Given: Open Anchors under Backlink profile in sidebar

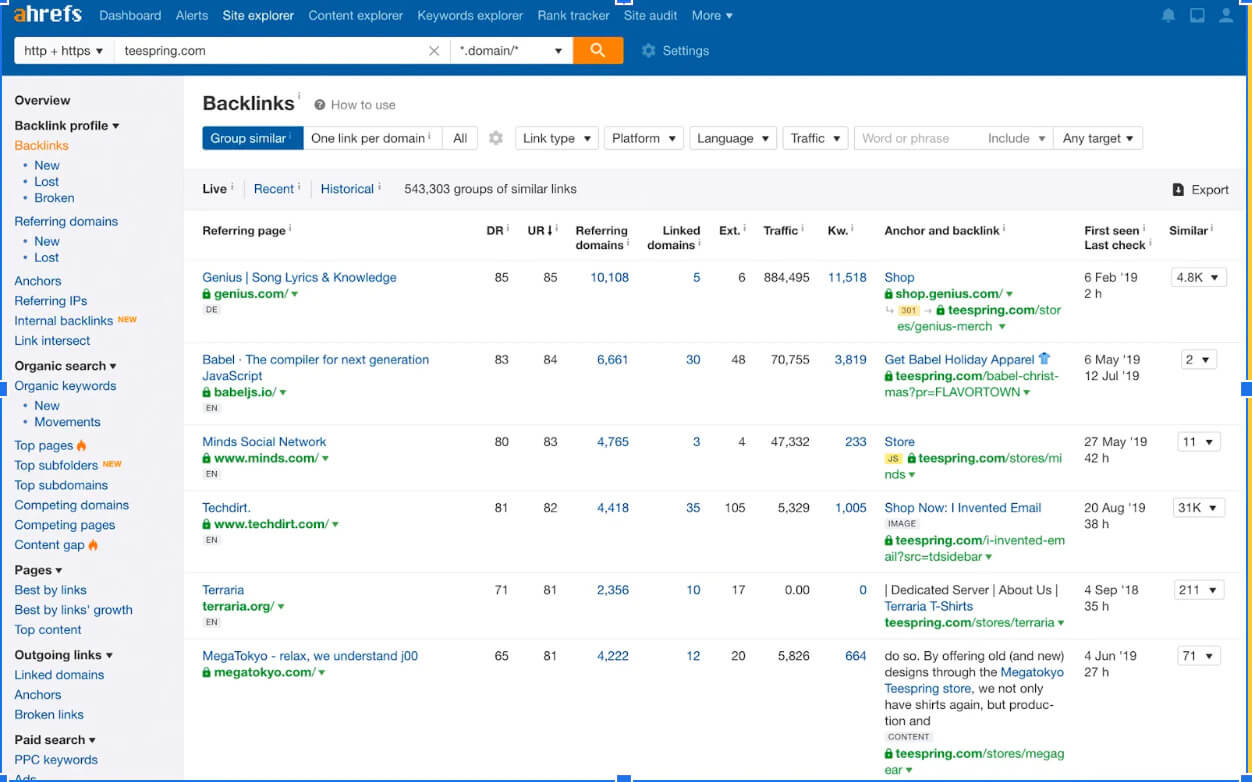Looking at the screenshot, I should pos(38,281).
